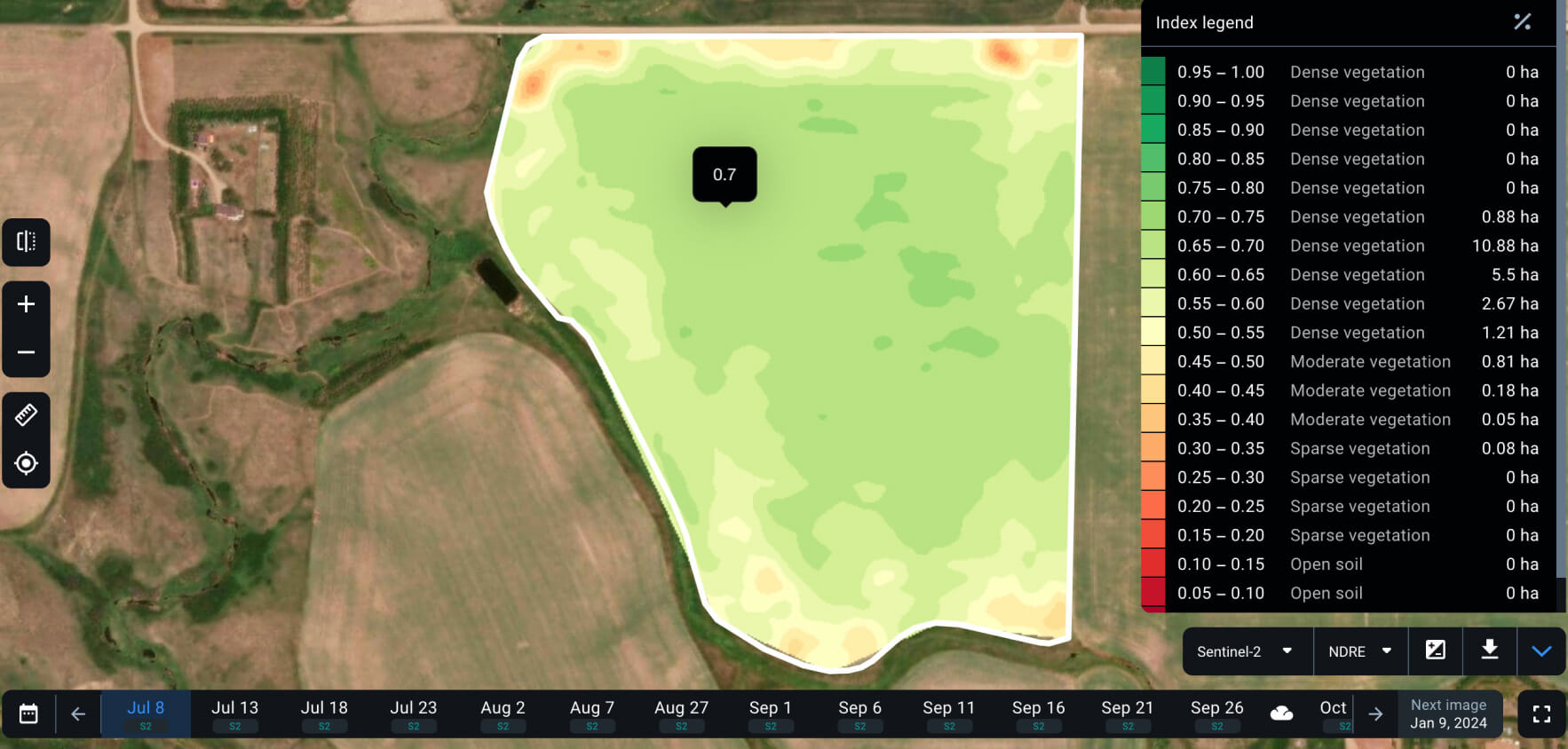This screenshot has width=1568, height=749.
Task: Activate the ruler measure tool
Action: click(x=26, y=414)
